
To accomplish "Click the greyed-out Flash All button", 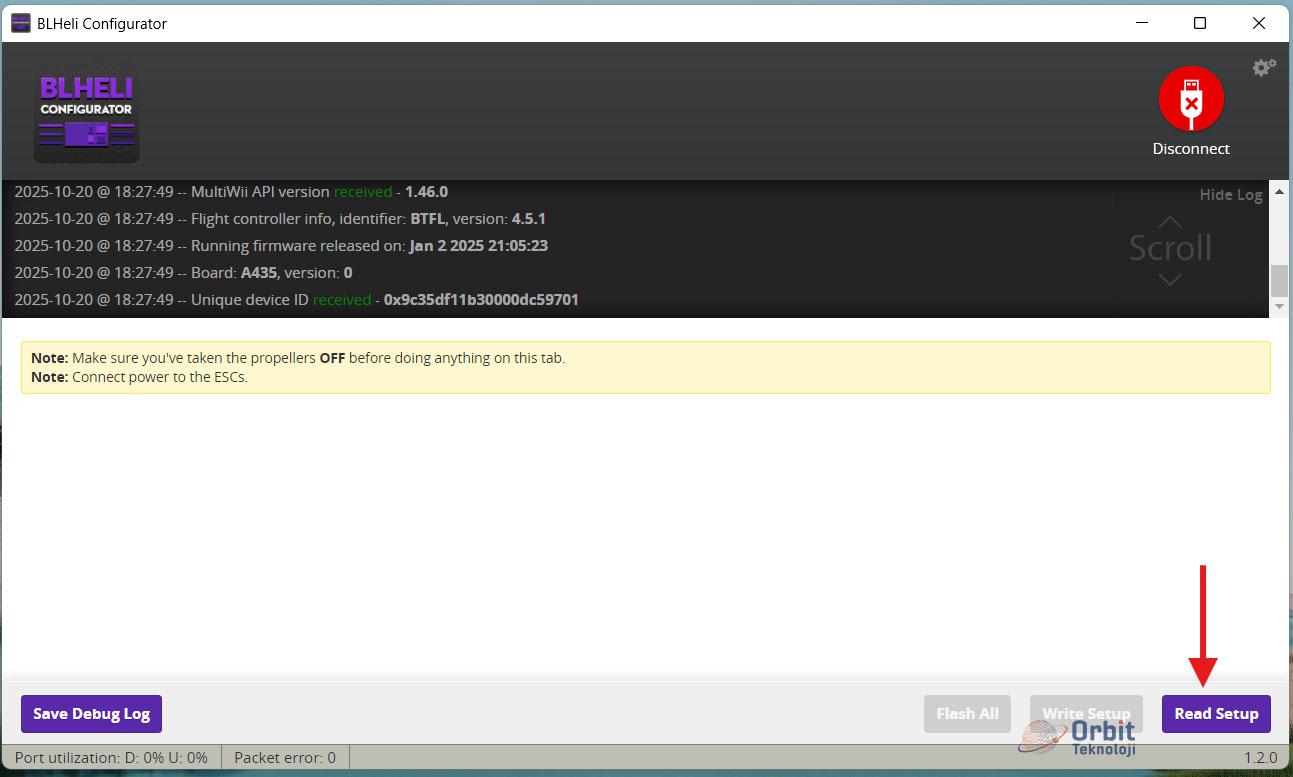I will 967,714.
